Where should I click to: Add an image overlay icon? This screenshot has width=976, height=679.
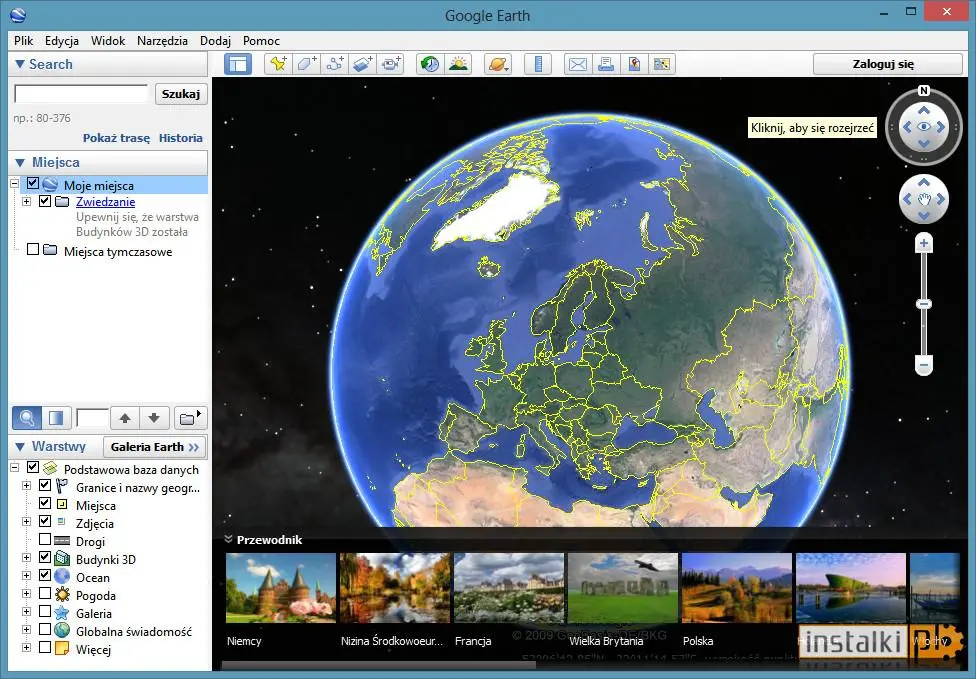click(363, 64)
